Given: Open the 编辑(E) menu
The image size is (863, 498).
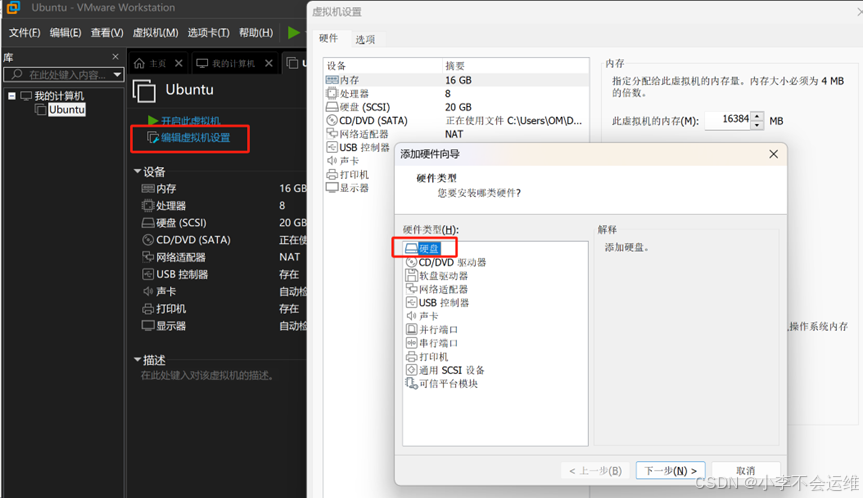Looking at the screenshot, I should tap(65, 32).
